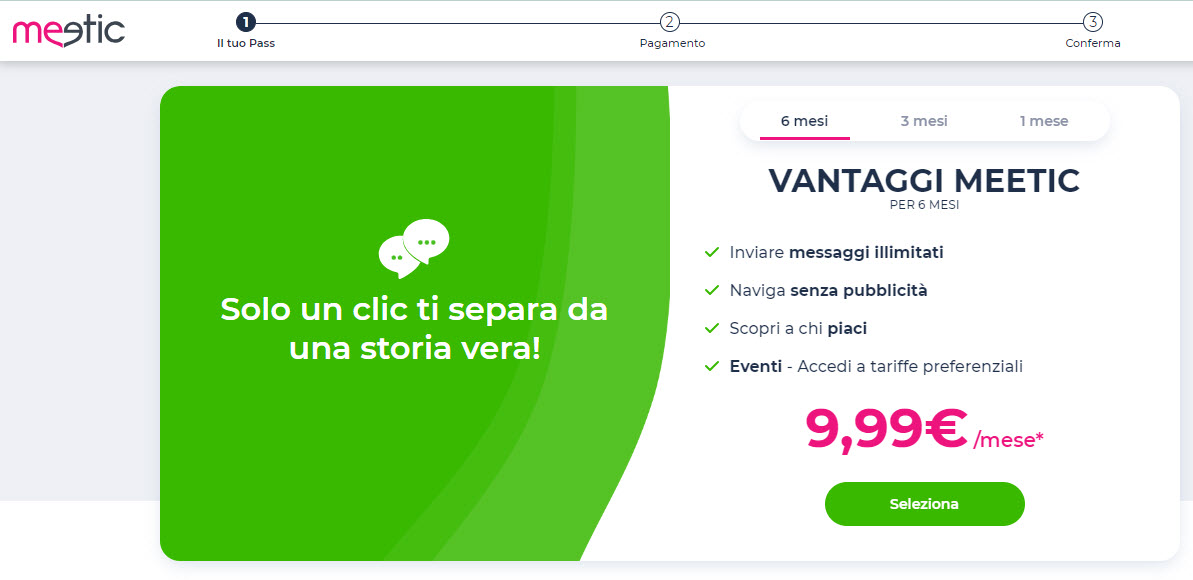The height and width of the screenshot is (580, 1193).
Task: Switch to the 1 mese tab
Action: (x=1044, y=121)
